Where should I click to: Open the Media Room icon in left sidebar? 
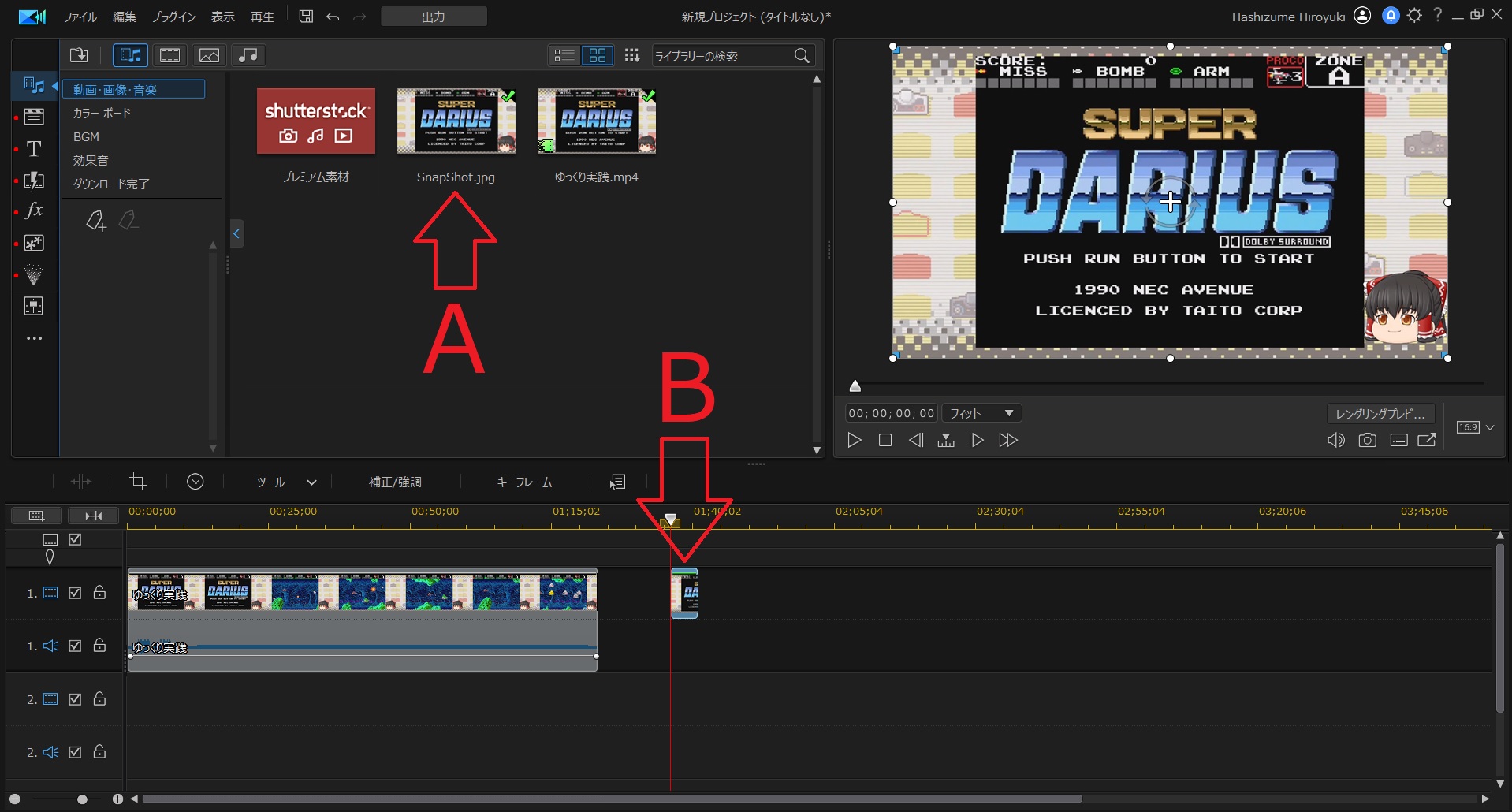pyautogui.click(x=34, y=85)
